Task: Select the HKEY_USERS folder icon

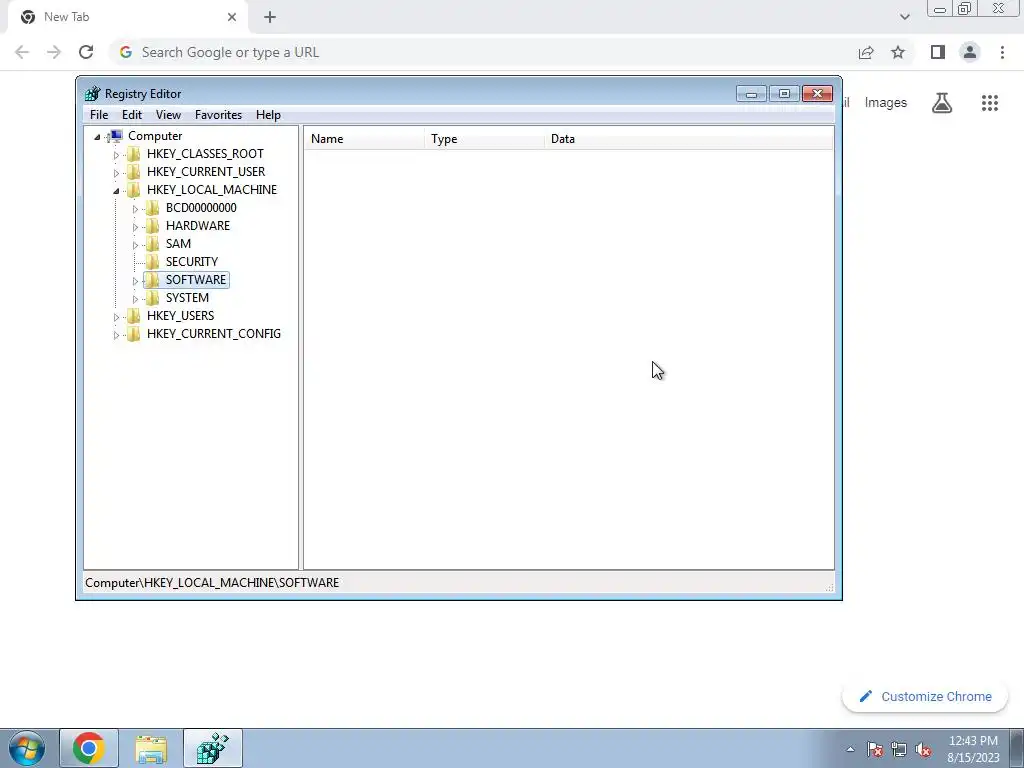Action: click(x=133, y=315)
